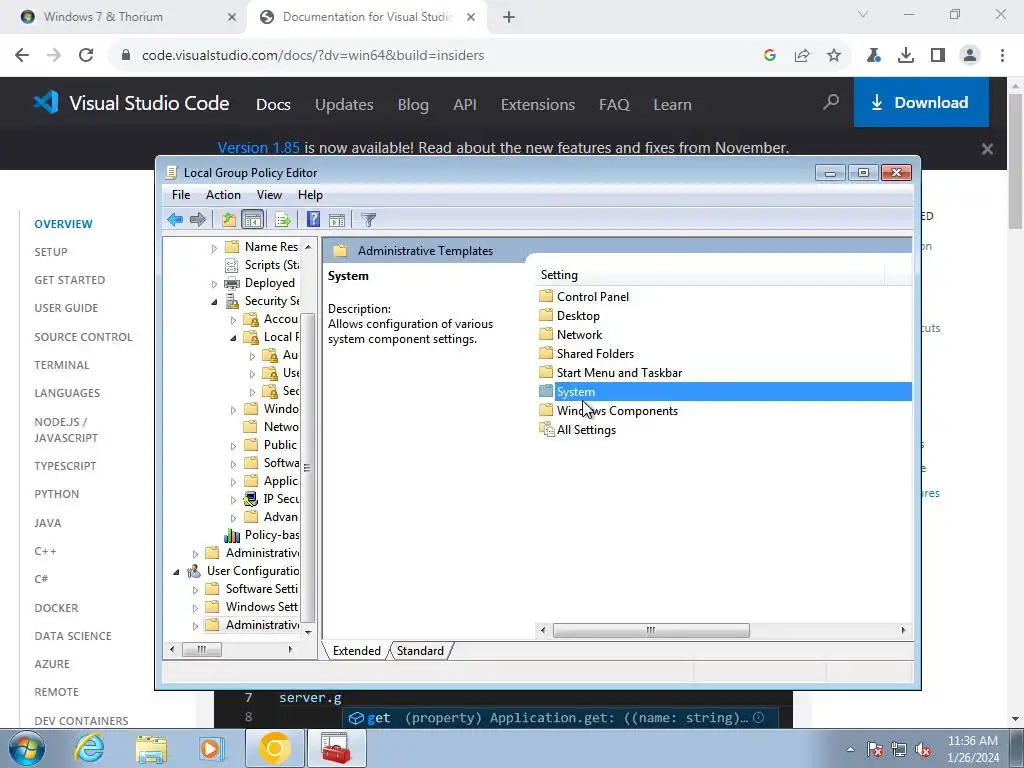The width and height of the screenshot is (1024, 768).
Task: Open the browser downloads icon
Action: click(906, 56)
